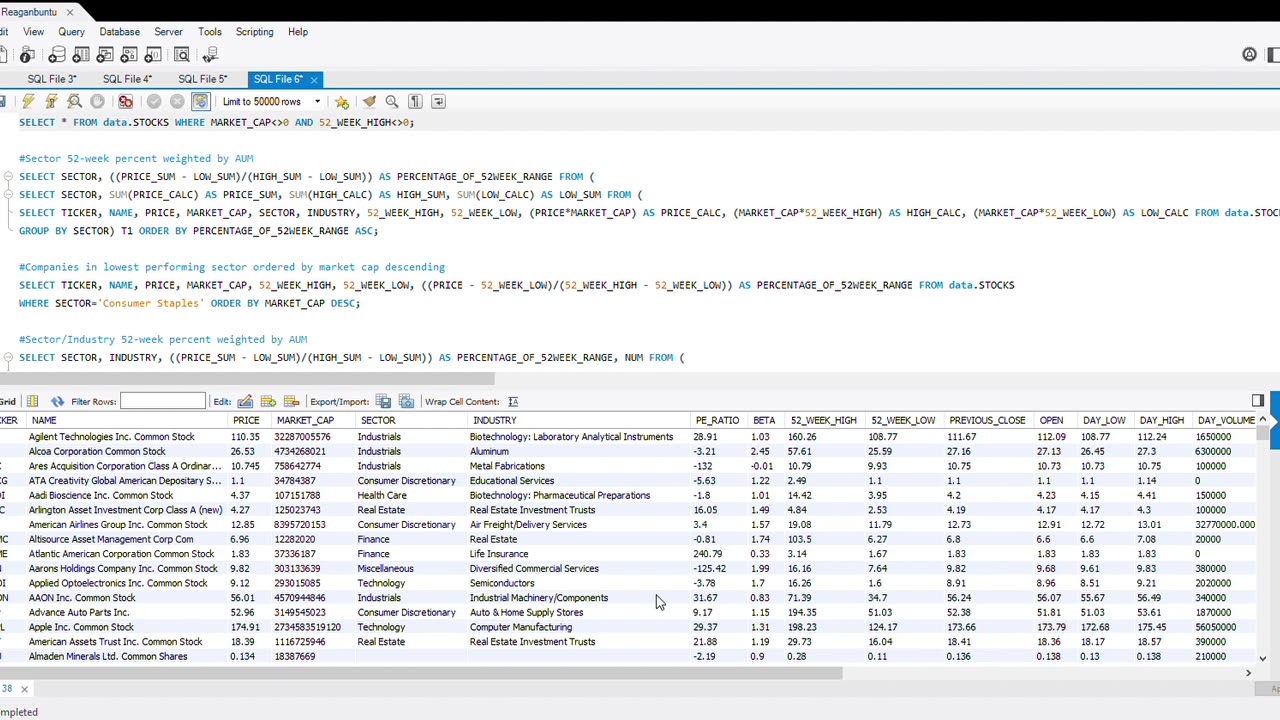Open the View menu
The image size is (1280, 720).
(x=33, y=32)
